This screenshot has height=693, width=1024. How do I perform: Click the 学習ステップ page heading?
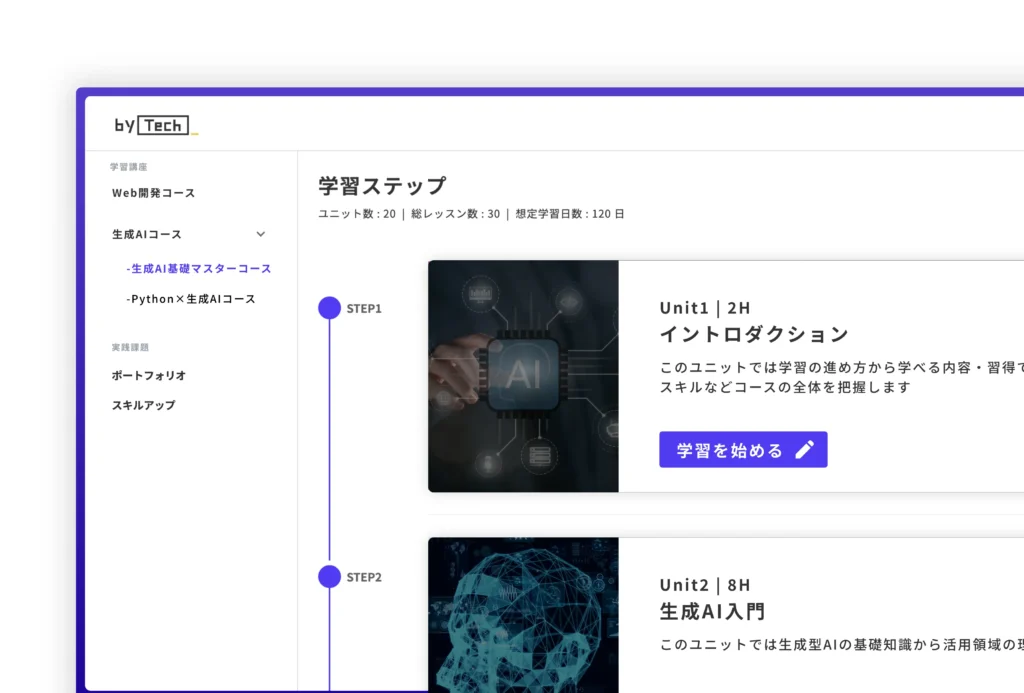pos(380,184)
